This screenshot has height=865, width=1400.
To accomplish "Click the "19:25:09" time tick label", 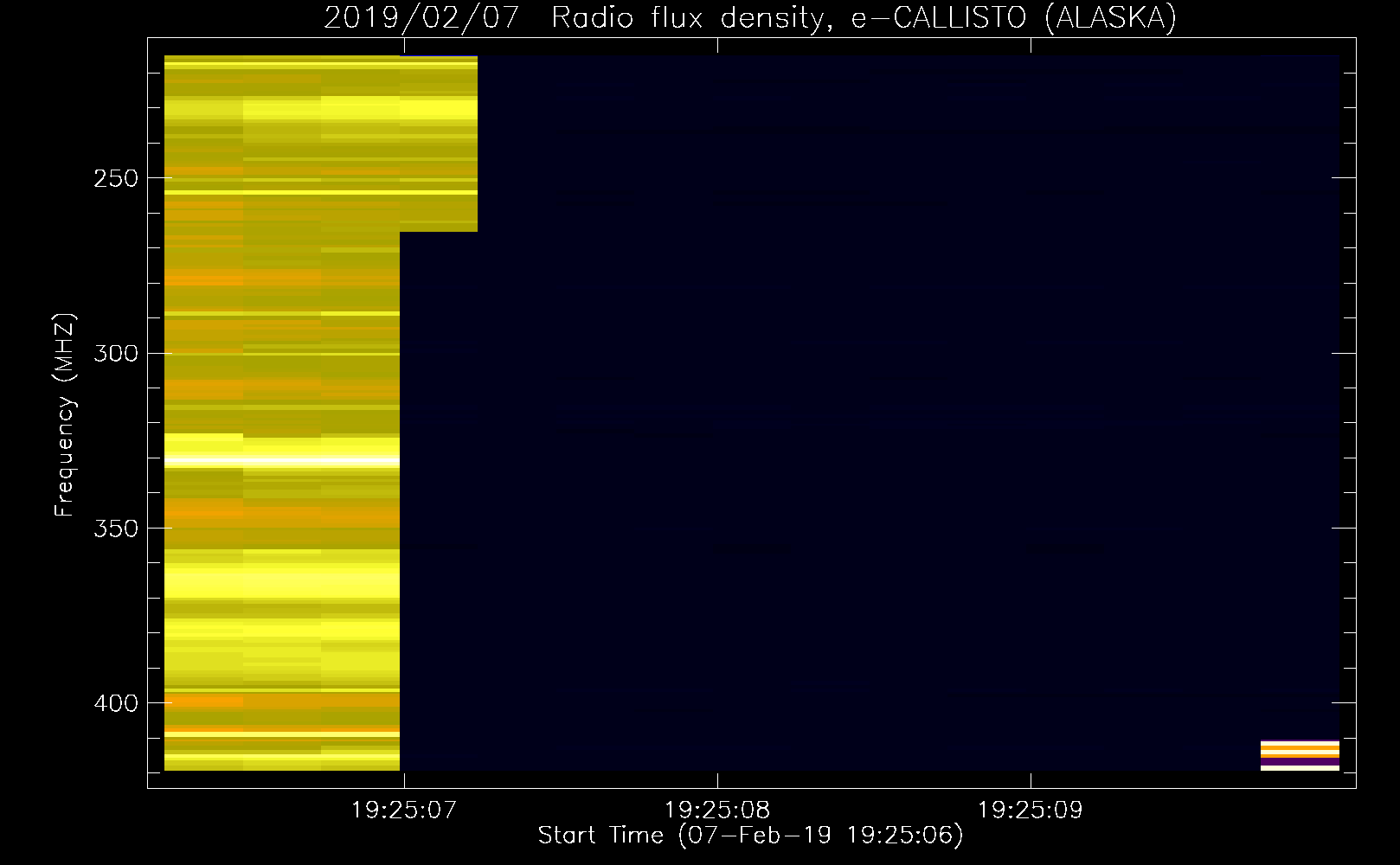I will (x=1031, y=810).
